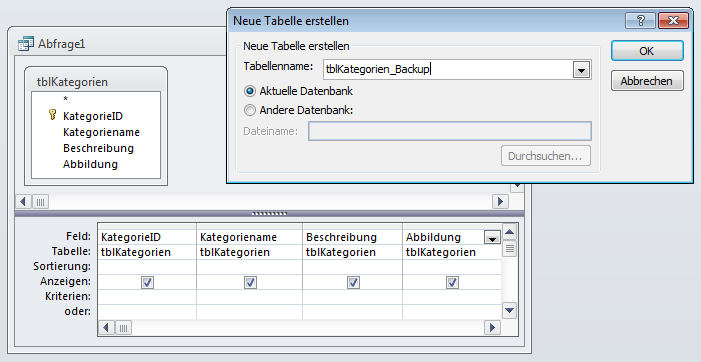Screen dimensions: 701x362
Task: Select Abbildung in the tblKategorien field list
Action: pos(90,164)
